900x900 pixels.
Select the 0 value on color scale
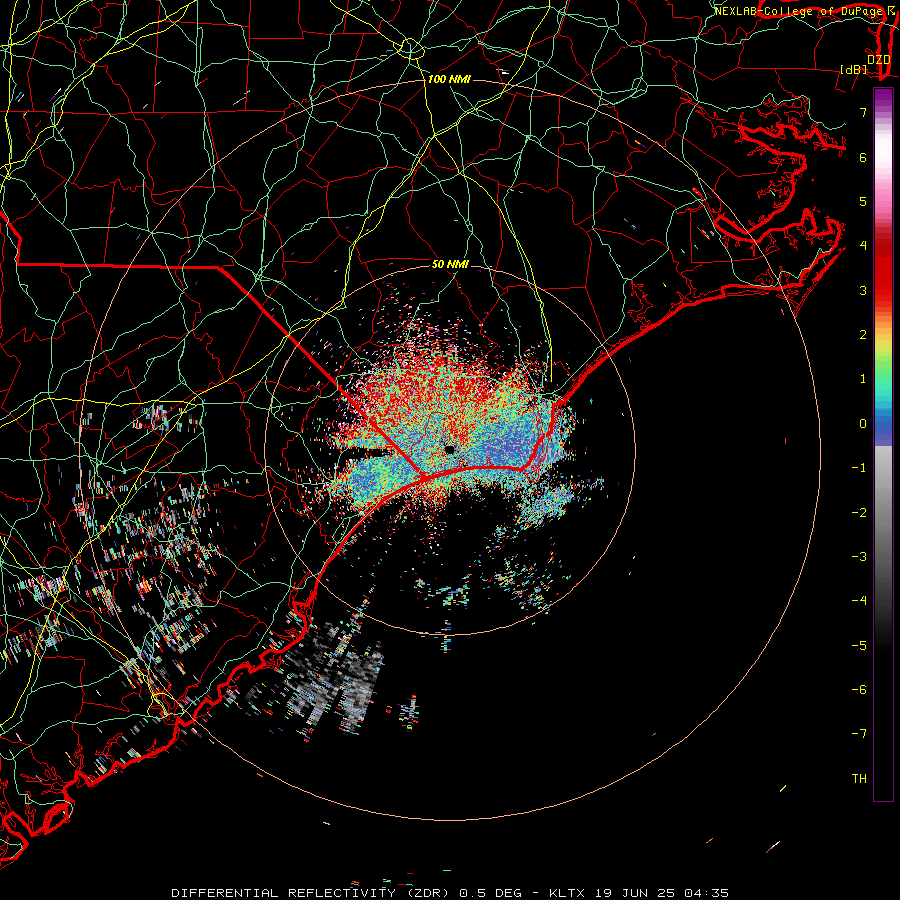863,424
